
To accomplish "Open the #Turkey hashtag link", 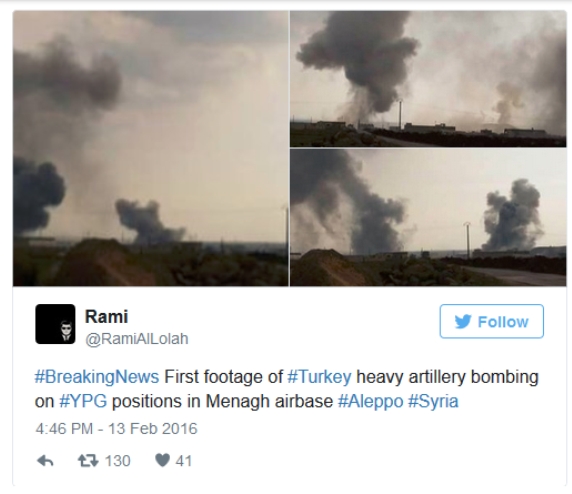I will [x=319, y=377].
